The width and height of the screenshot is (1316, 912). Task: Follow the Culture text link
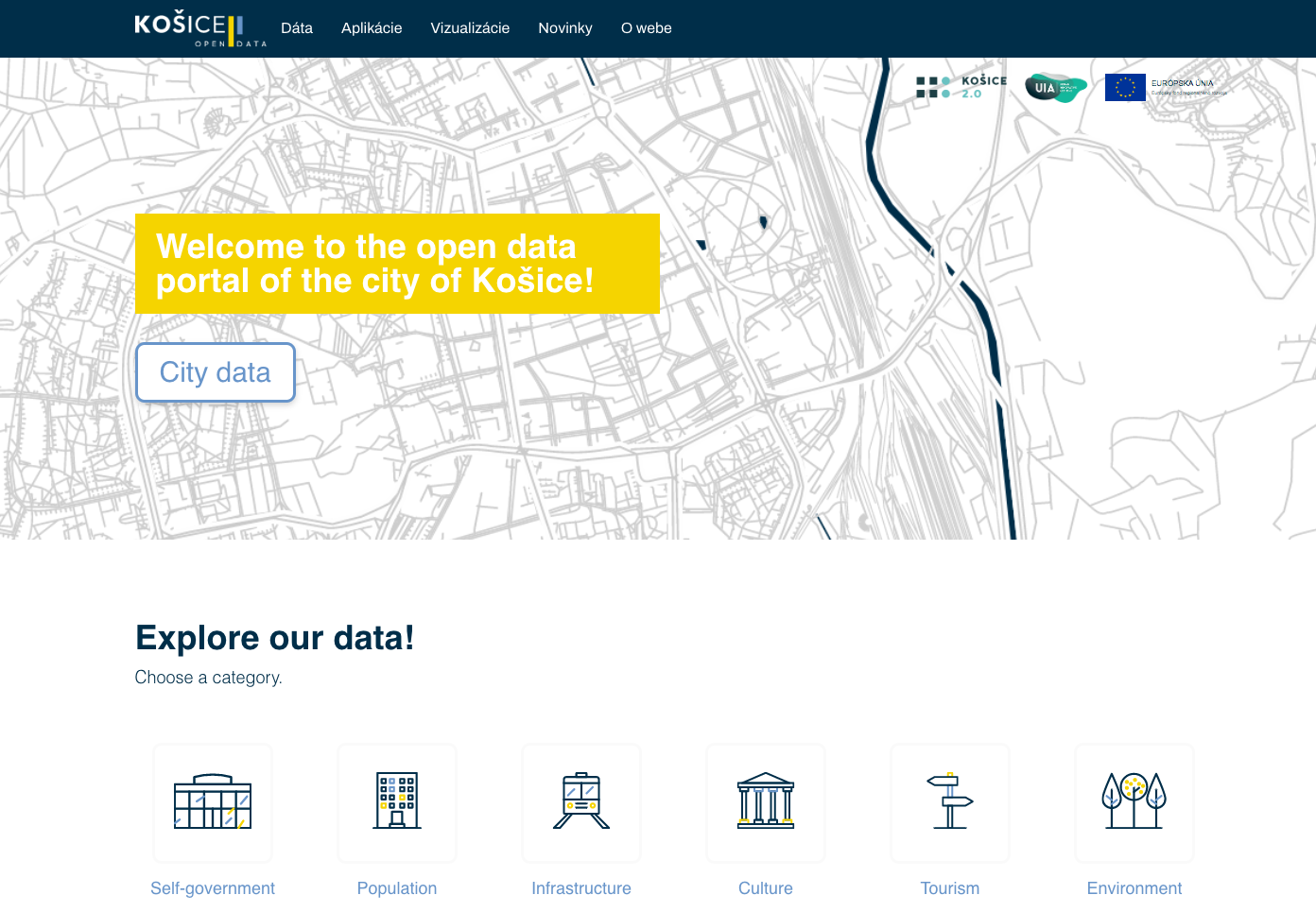click(765, 888)
